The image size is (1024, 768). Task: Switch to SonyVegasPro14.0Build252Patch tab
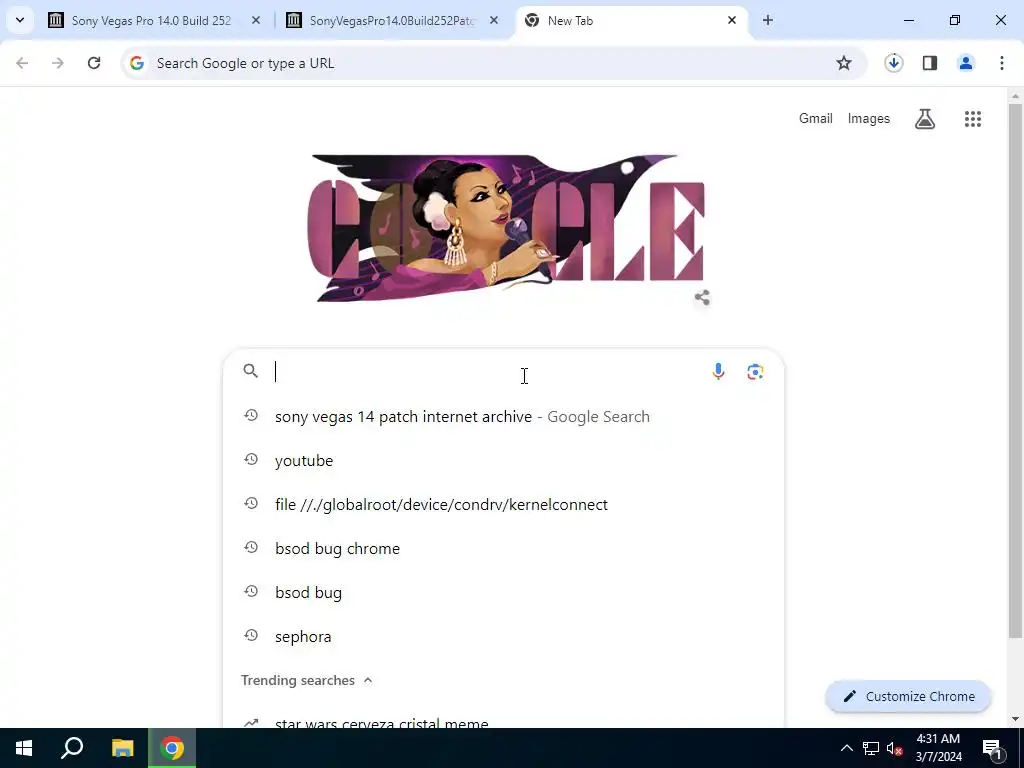pos(393,20)
